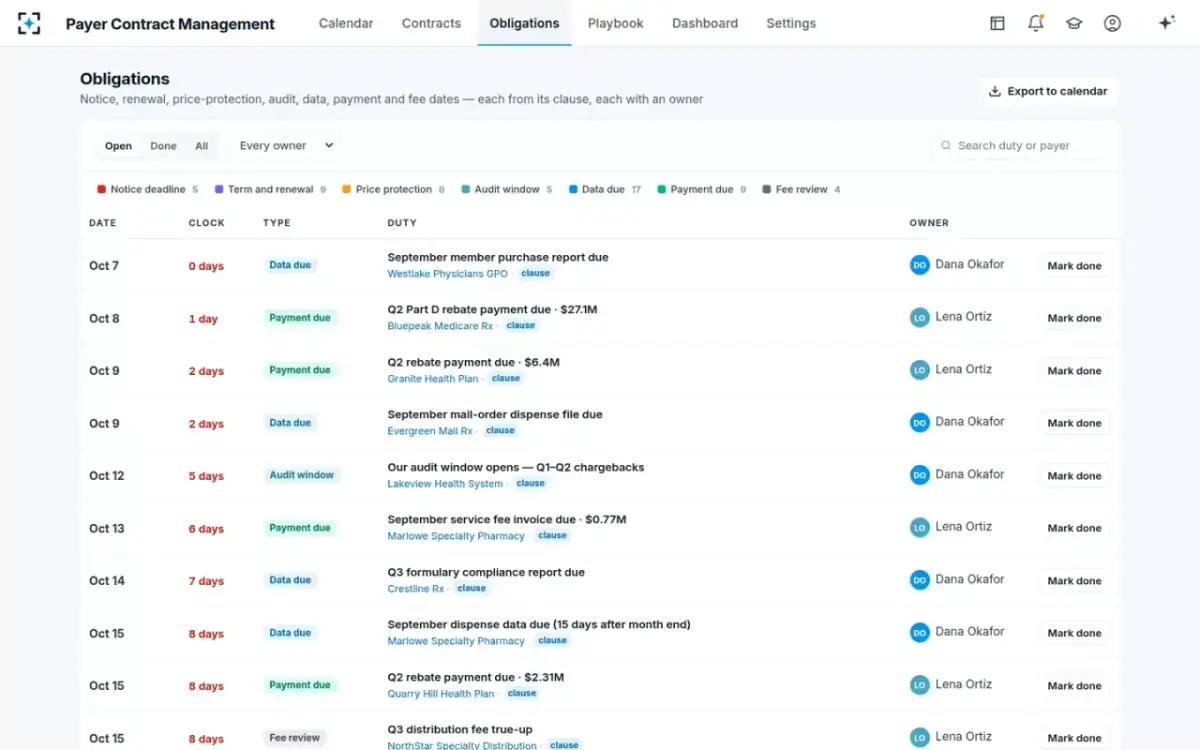Mark Q2 Part D rebate payment done

pos(1074,318)
